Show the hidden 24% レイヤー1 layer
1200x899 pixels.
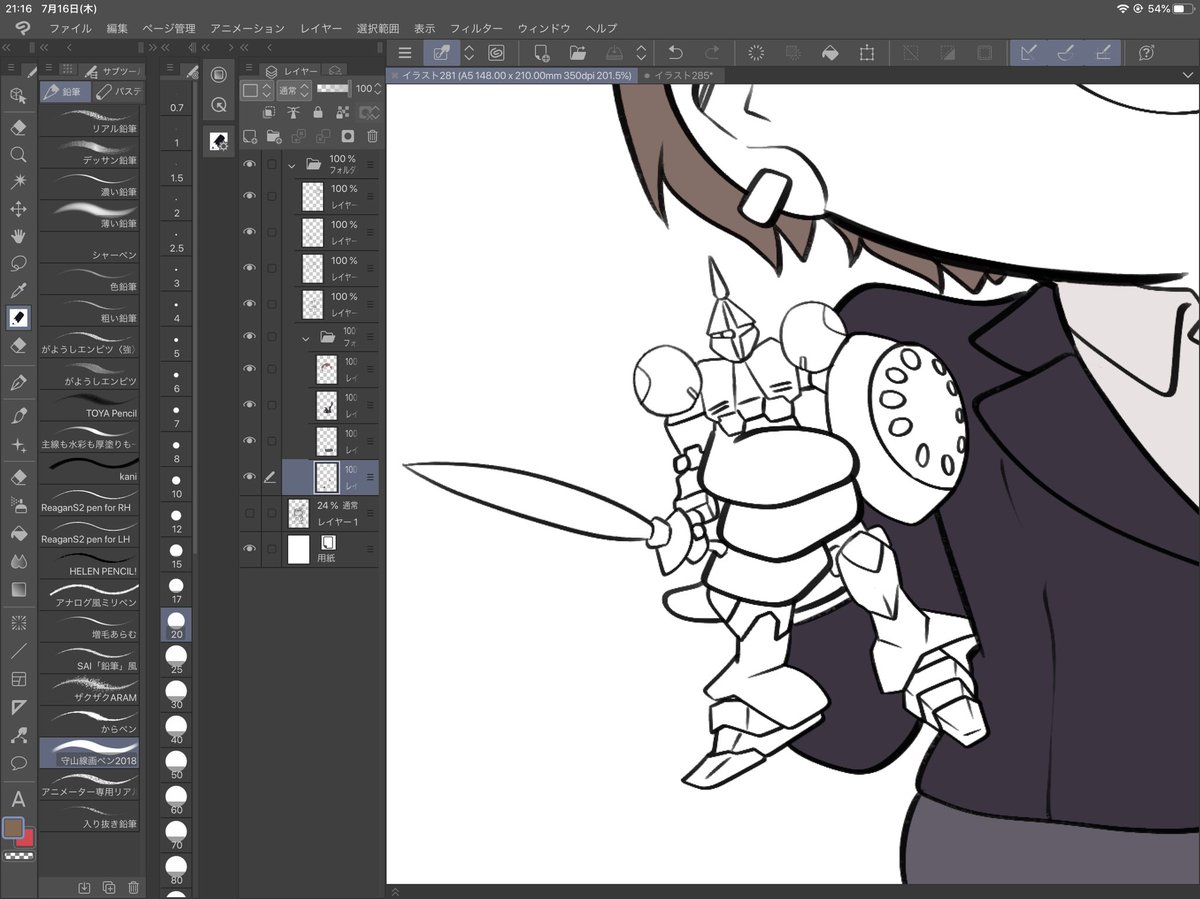click(x=249, y=513)
